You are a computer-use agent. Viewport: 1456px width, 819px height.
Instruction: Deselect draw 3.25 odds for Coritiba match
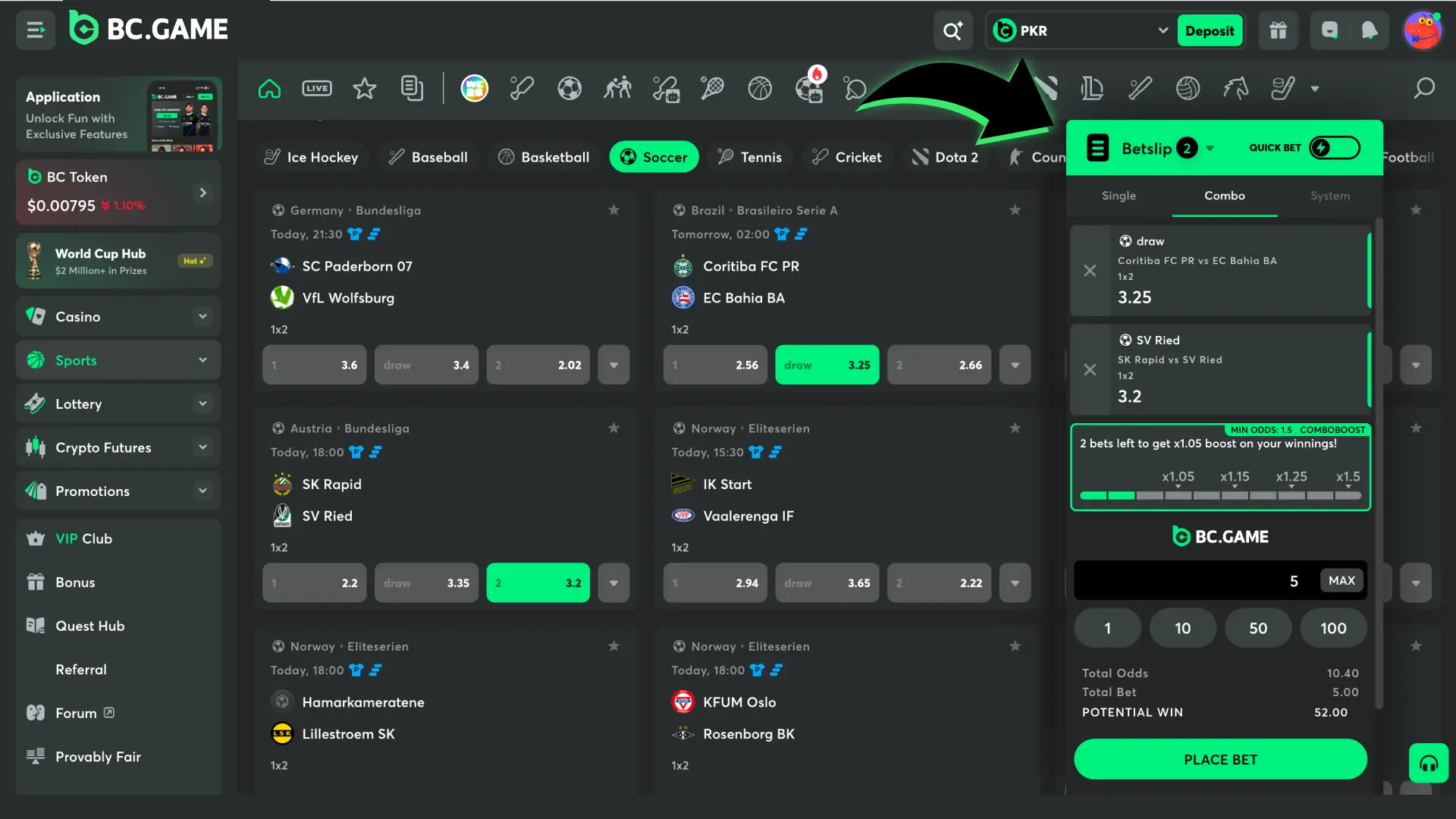point(827,365)
